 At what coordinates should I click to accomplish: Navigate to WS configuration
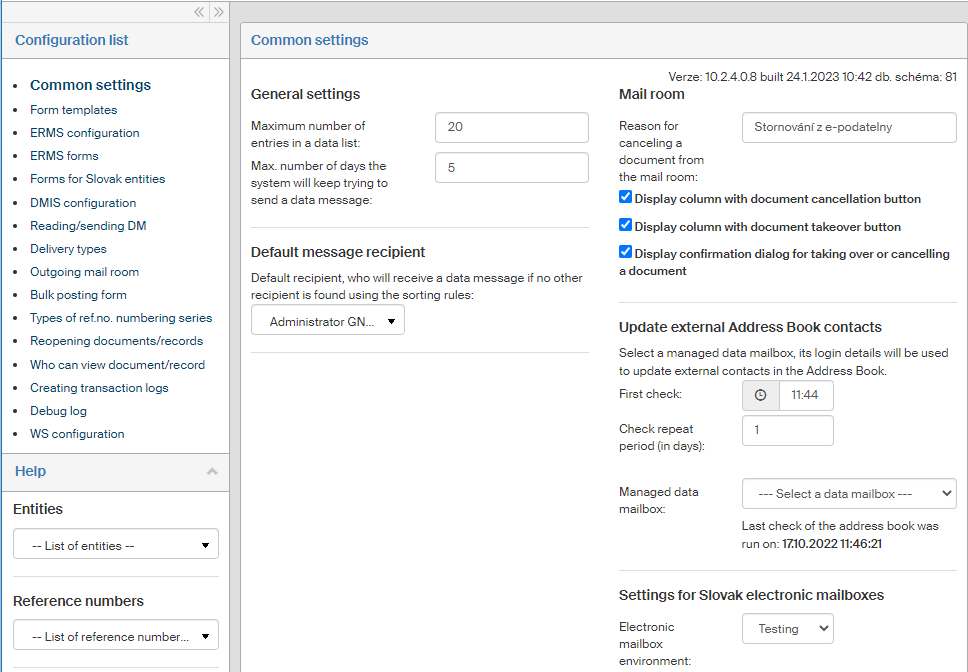pos(77,434)
